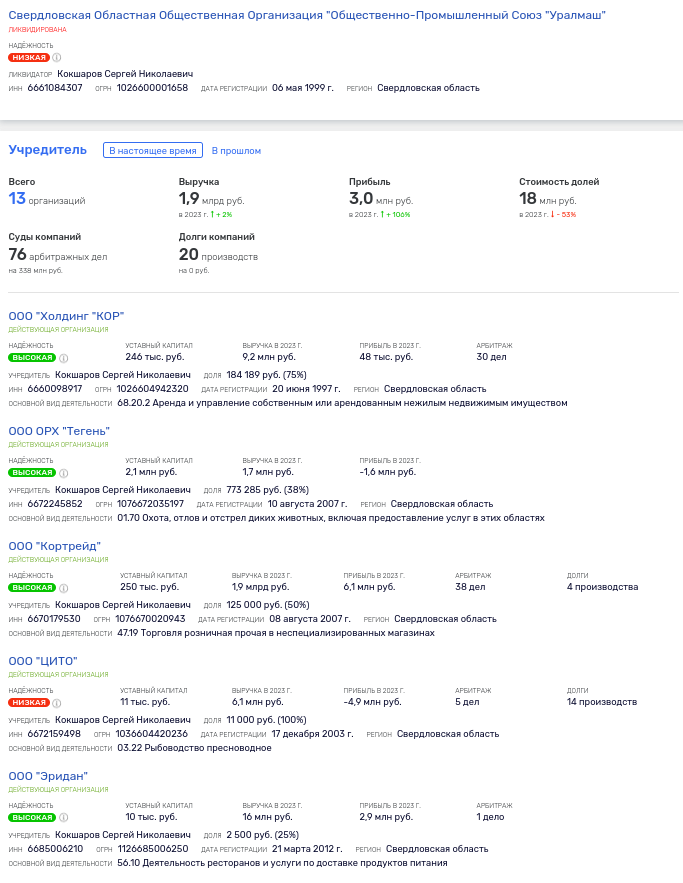Click info icon next to Тегень reliability badge
This screenshot has width=683, height=883.
tap(64, 473)
